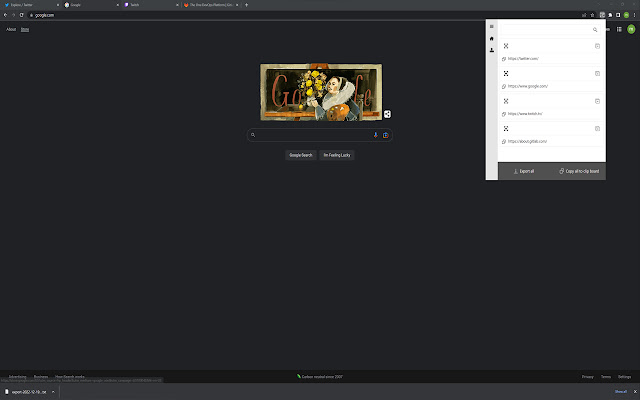Show QR code for the about.gitlab.com entry
640x400 pixels.
pyautogui.click(x=506, y=129)
